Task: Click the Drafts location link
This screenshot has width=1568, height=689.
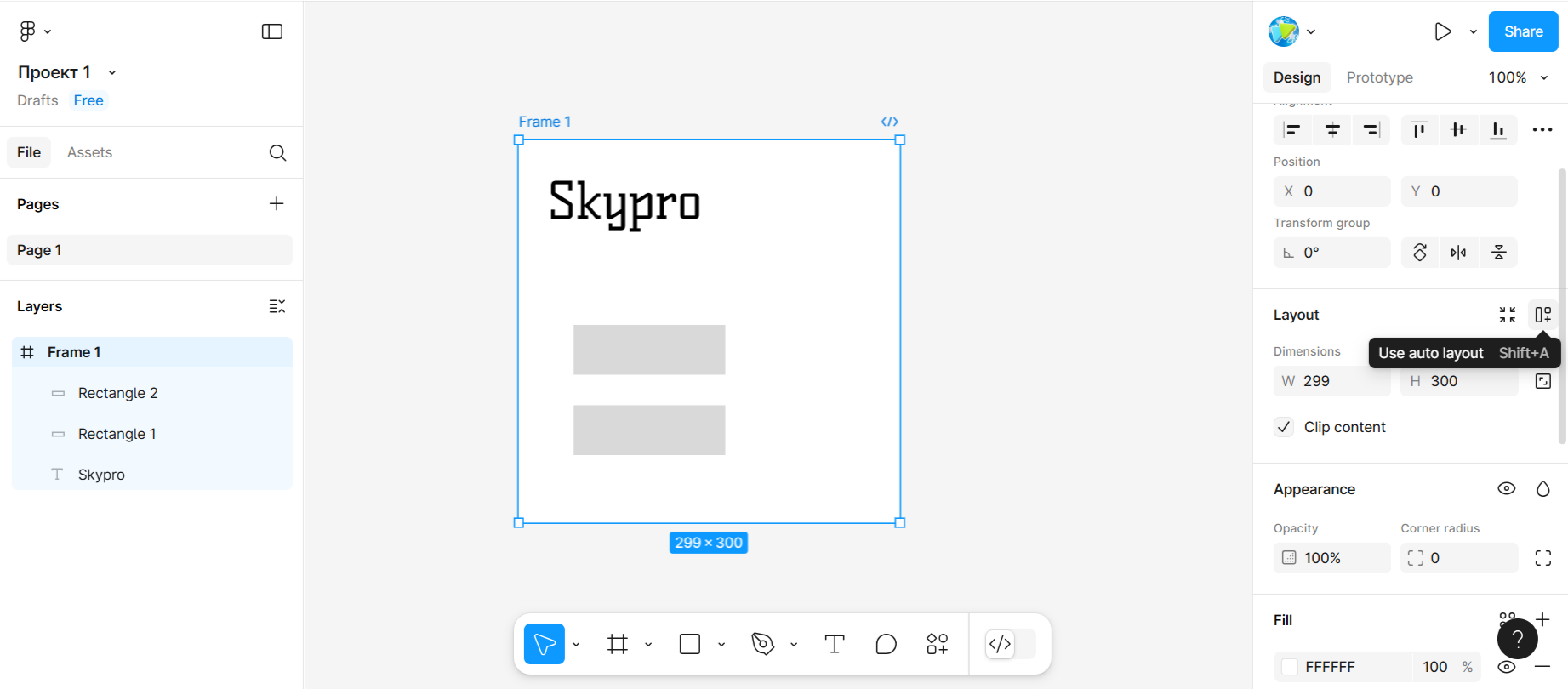Action: click(x=37, y=100)
